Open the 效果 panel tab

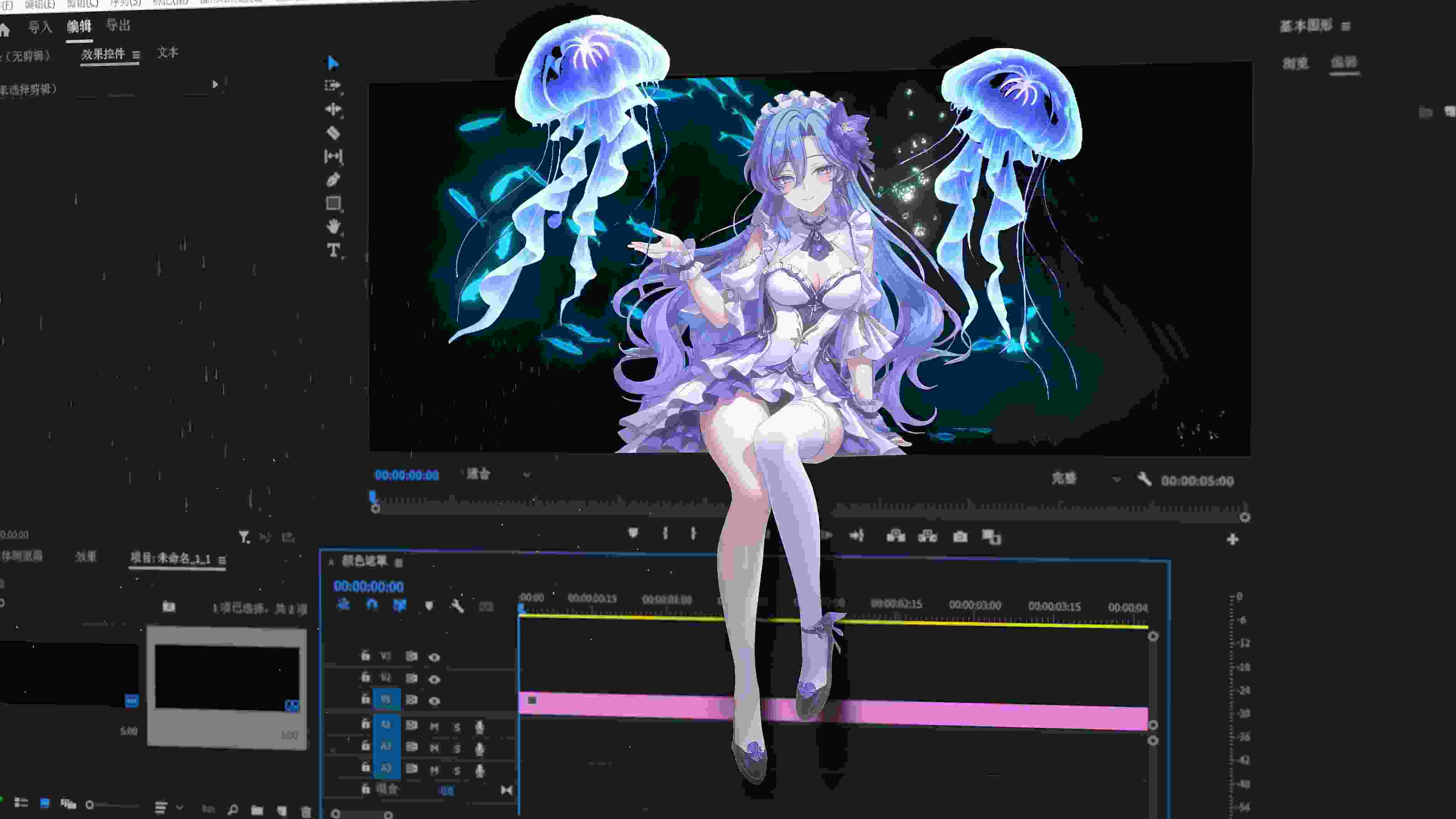point(86,556)
